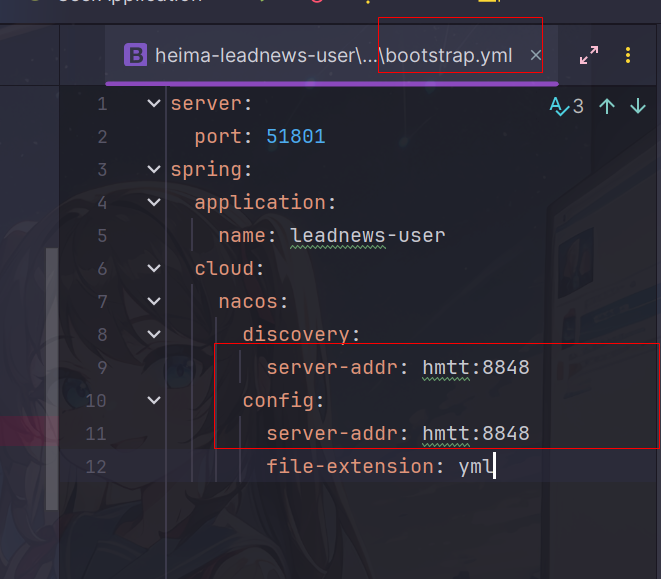
Task: Click the yml value on line 12
Action: click(476, 466)
